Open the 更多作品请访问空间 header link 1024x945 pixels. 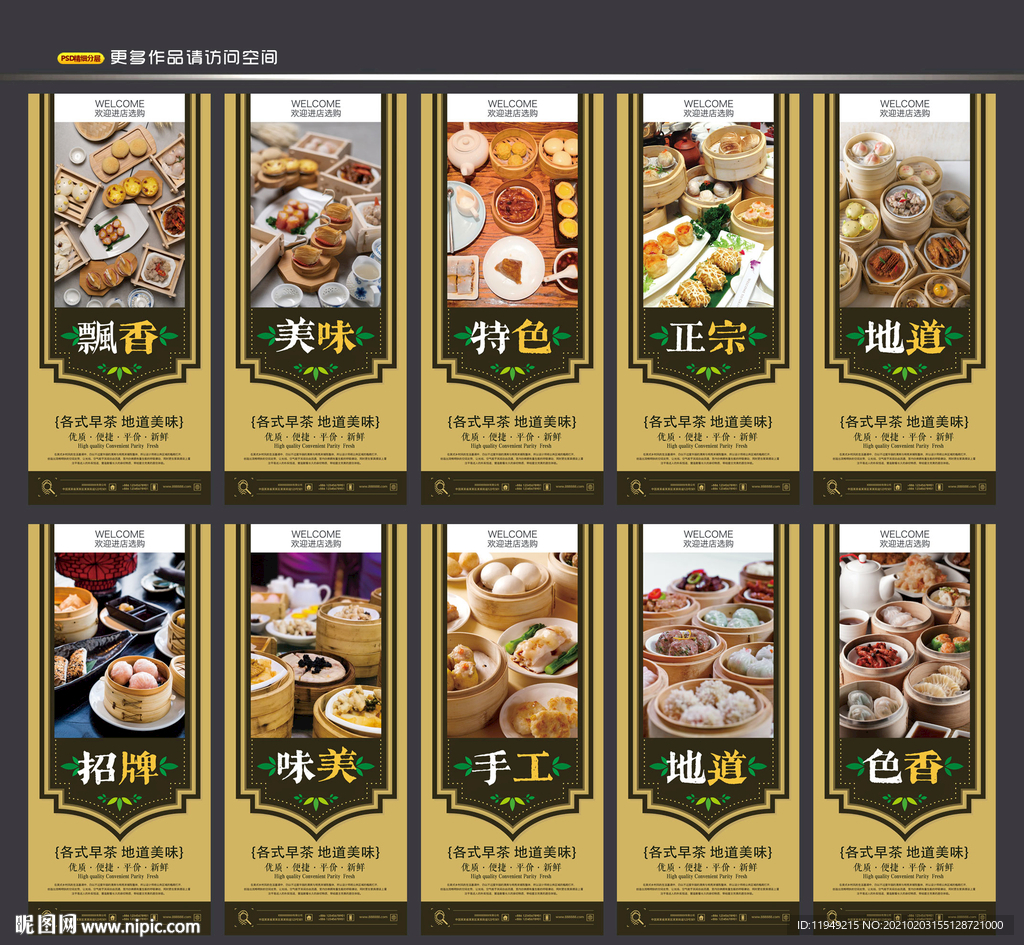pos(194,57)
